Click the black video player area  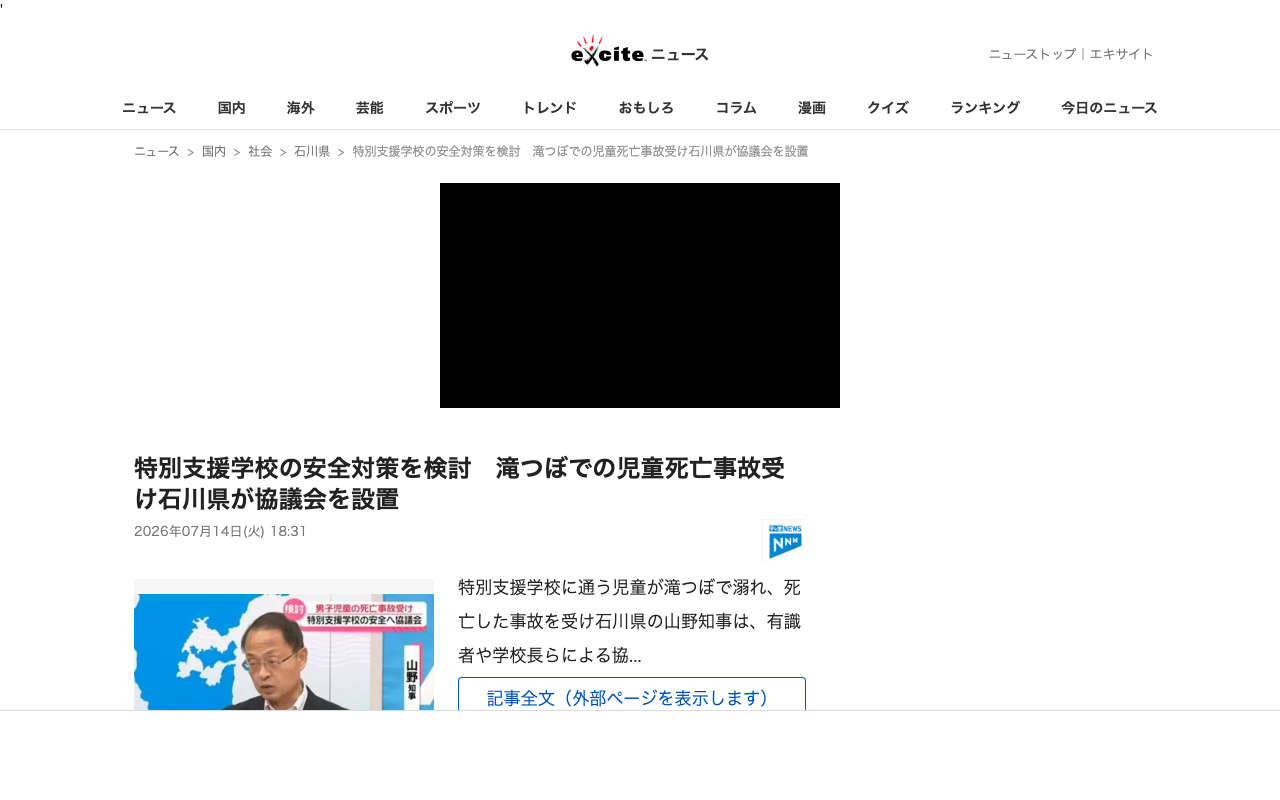(x=640, y=295)
